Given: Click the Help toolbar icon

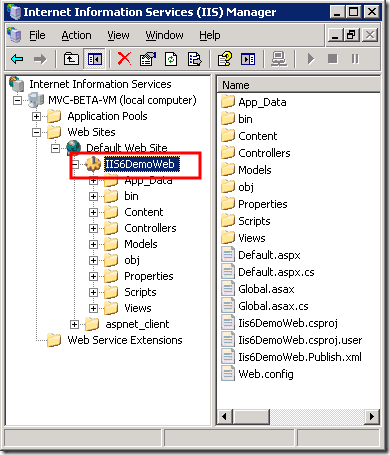Looking at the screenshot, I should point(225,59).
